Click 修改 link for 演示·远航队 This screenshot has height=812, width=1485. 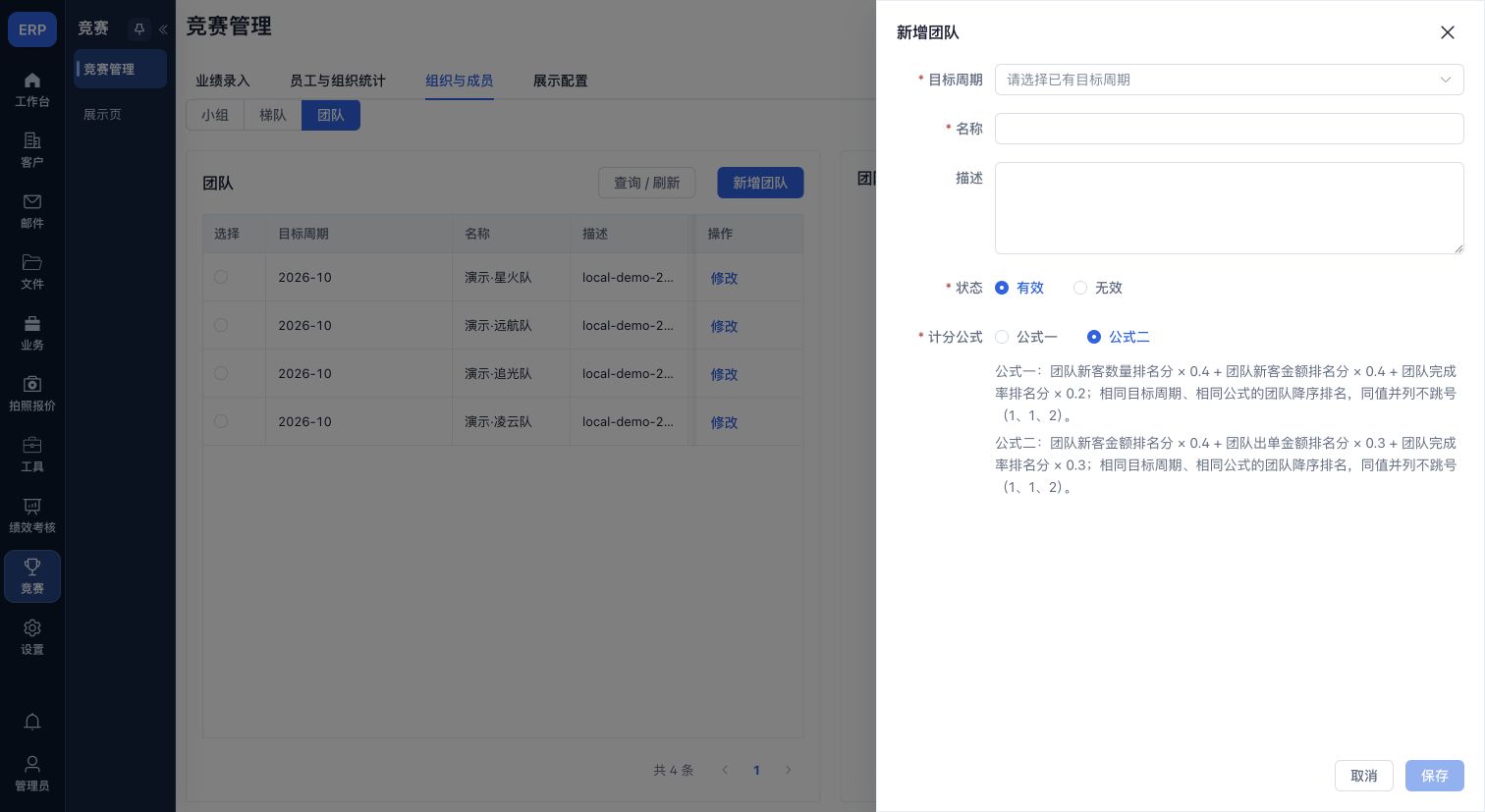724,326
